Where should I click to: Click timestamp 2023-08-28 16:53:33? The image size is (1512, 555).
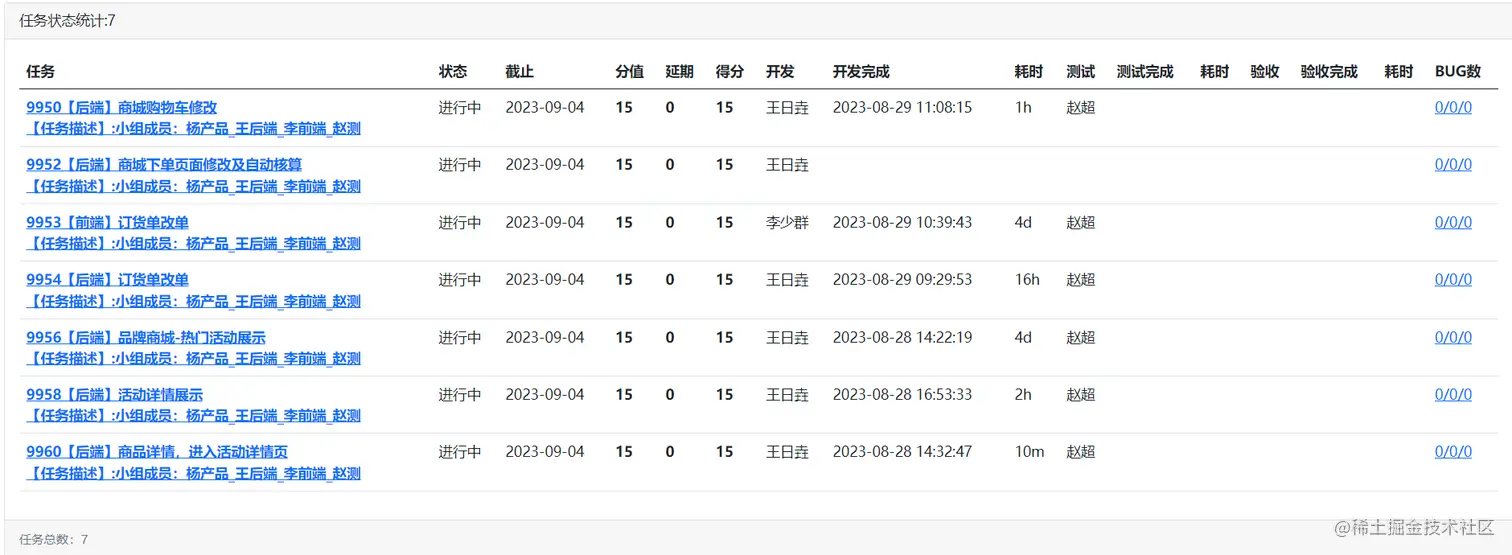coord(902,394)
